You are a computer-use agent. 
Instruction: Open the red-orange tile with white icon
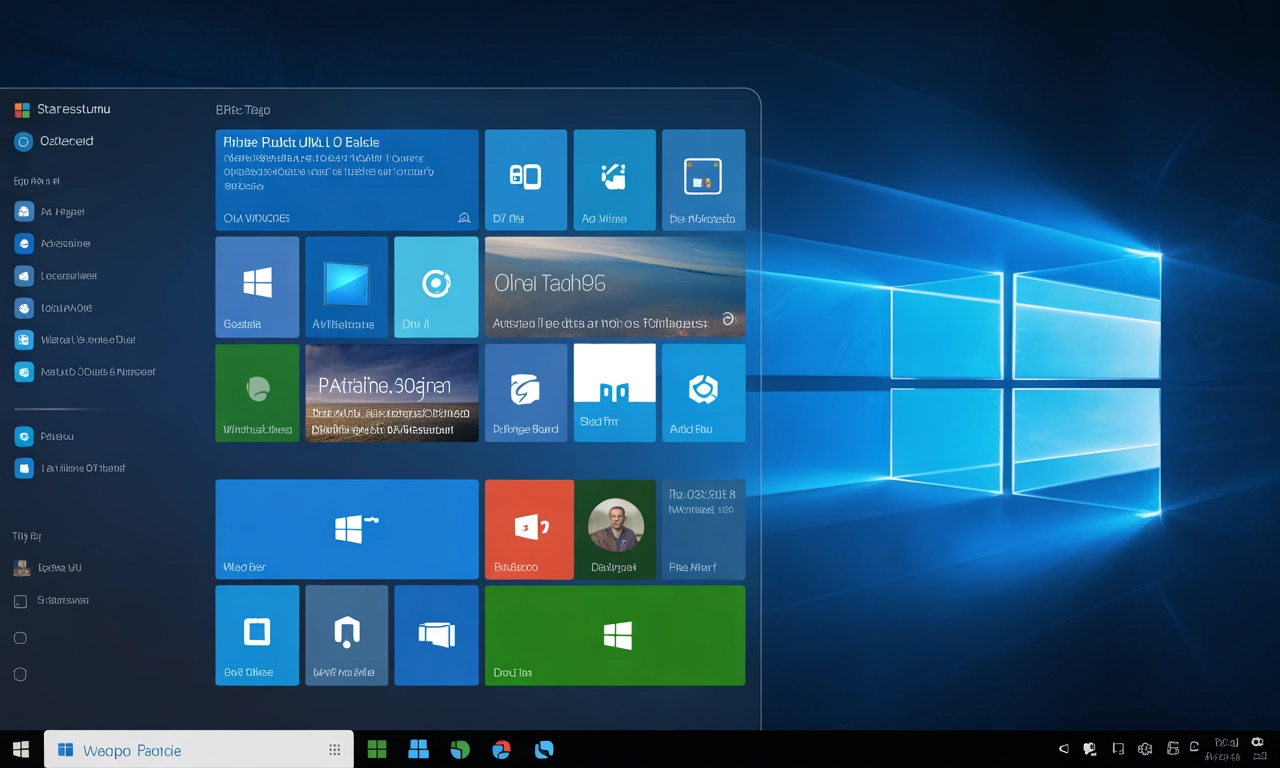[x=529, y=529]
